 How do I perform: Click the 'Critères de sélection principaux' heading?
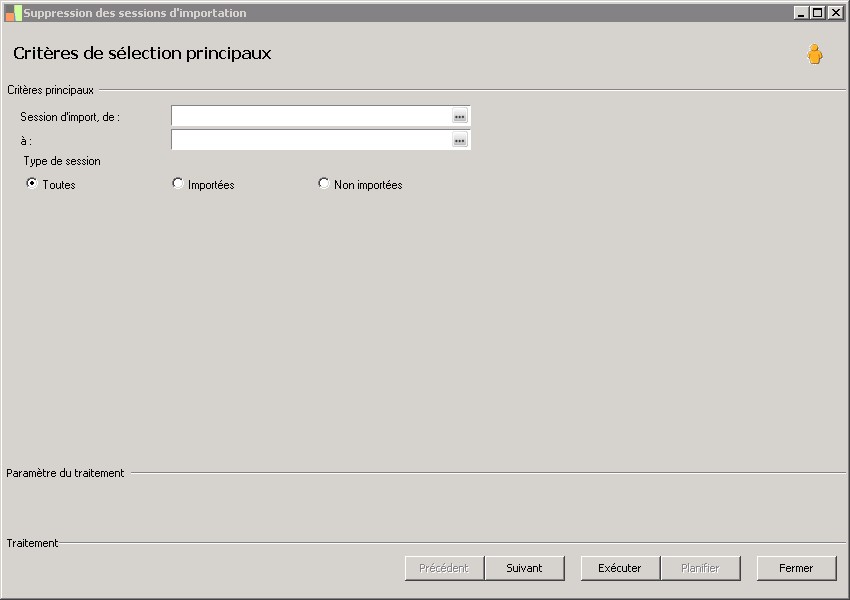[142, 53]
